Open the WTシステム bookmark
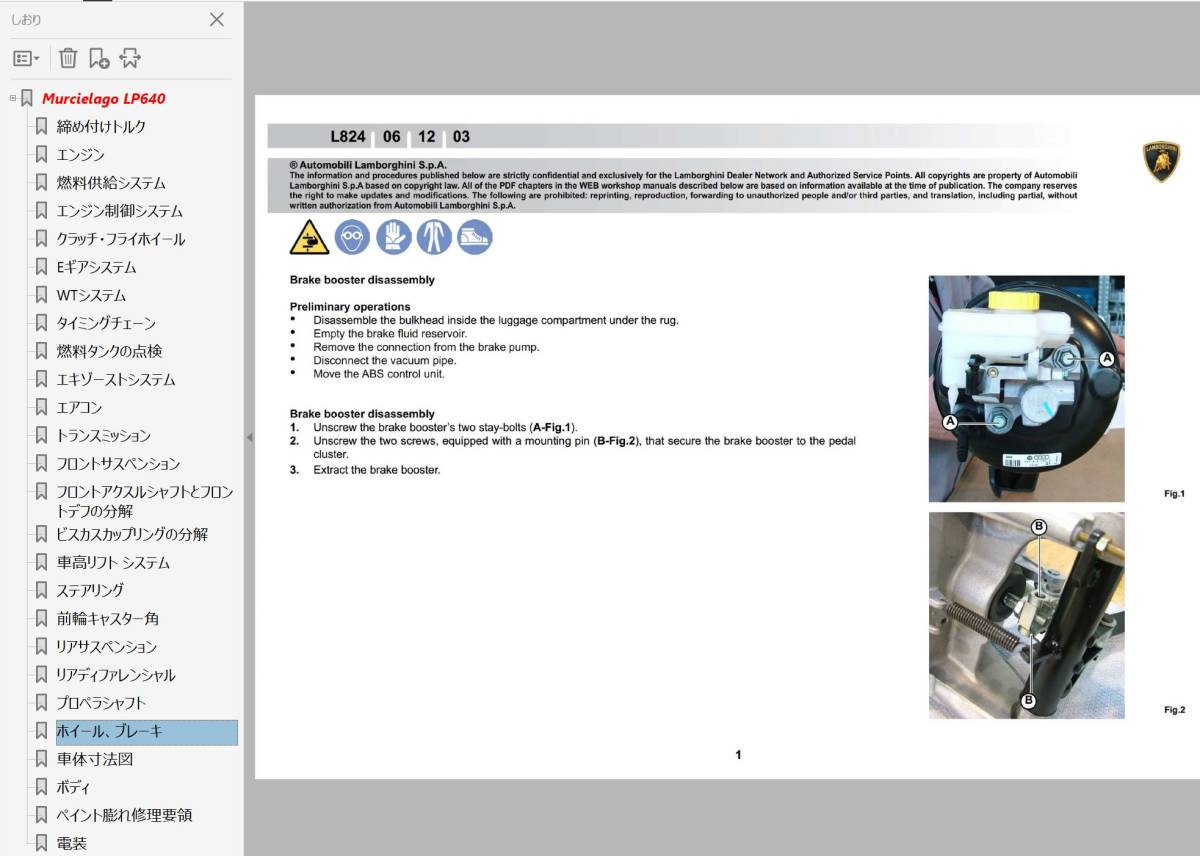The height and width of the screenshot is (856, 1200). pos(91,295)
